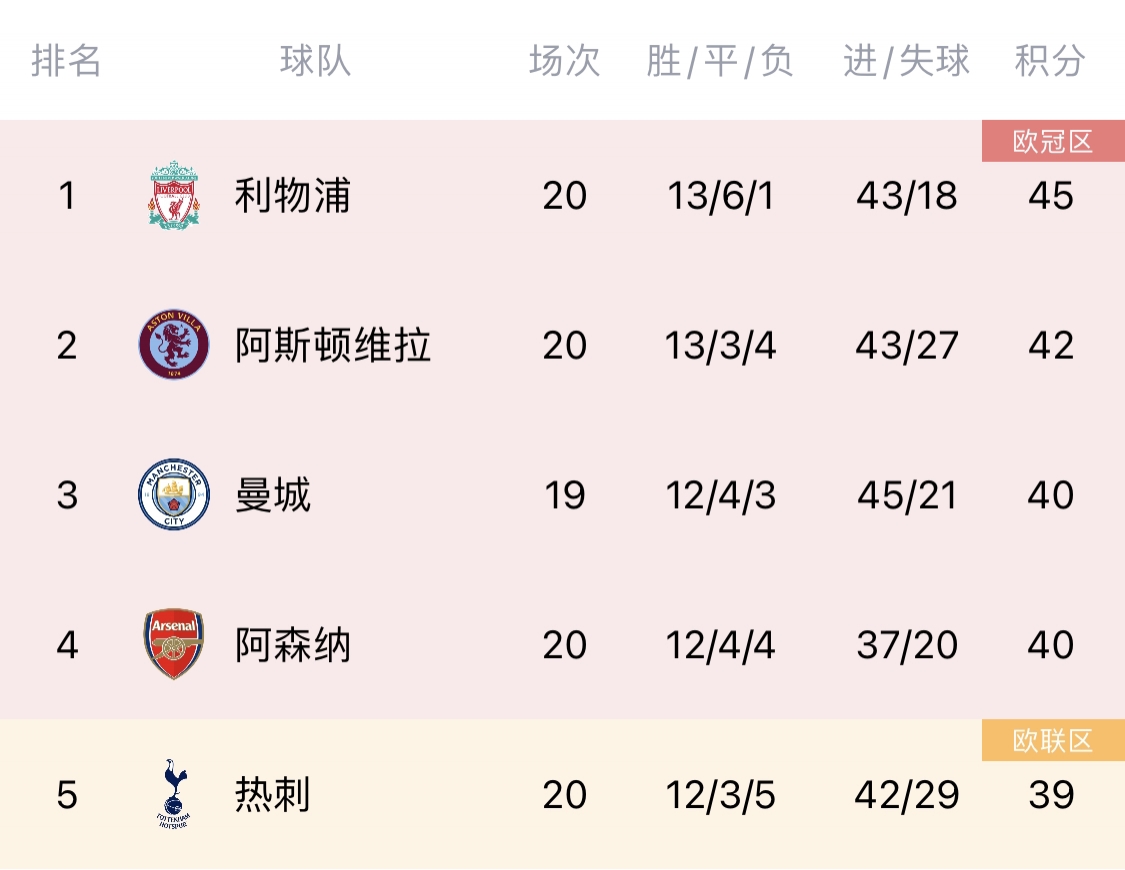
Task: Click the Liverpool club crest
Action: (174, 195)
